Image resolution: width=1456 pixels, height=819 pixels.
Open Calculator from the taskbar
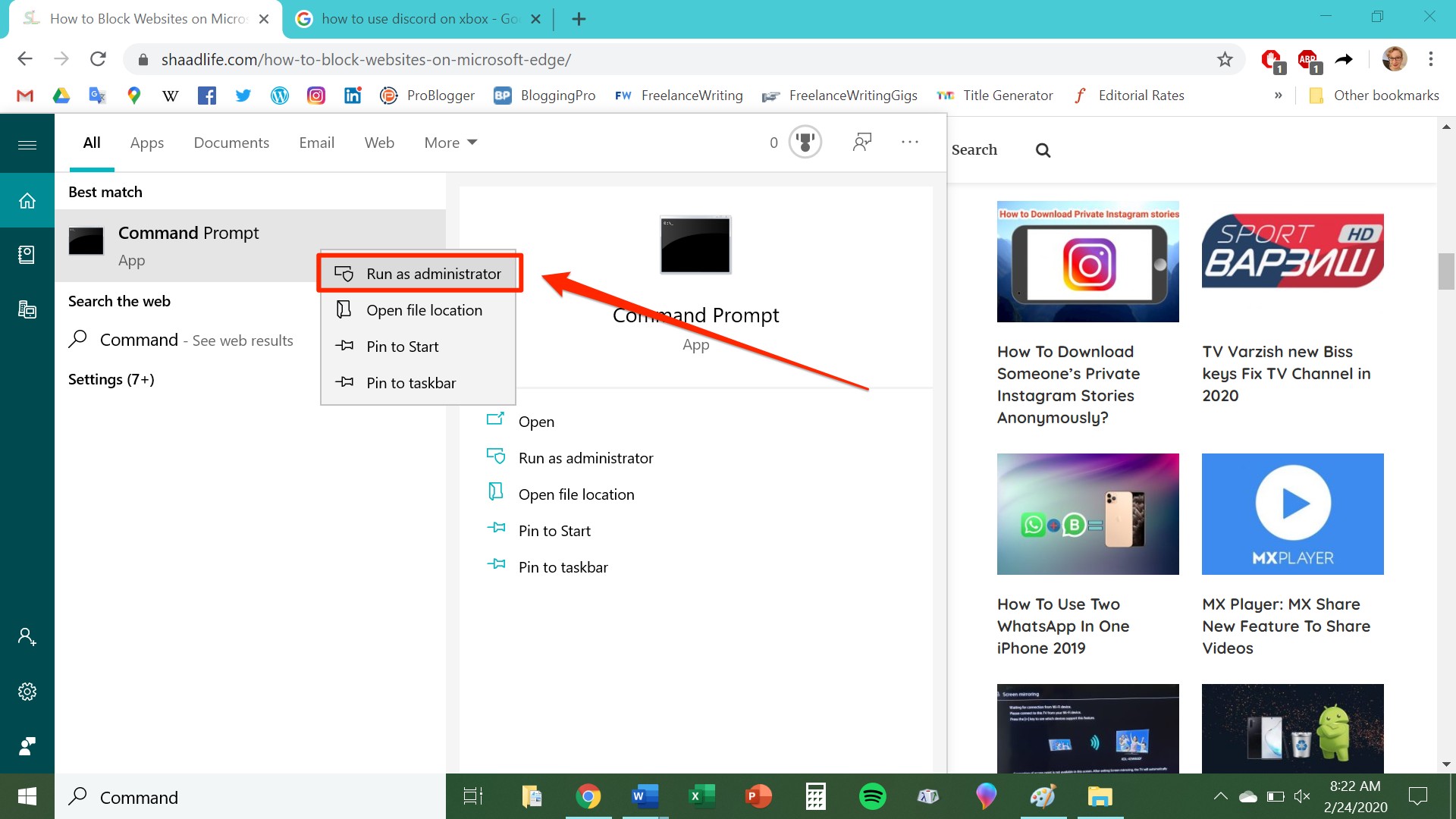point(815,796)
